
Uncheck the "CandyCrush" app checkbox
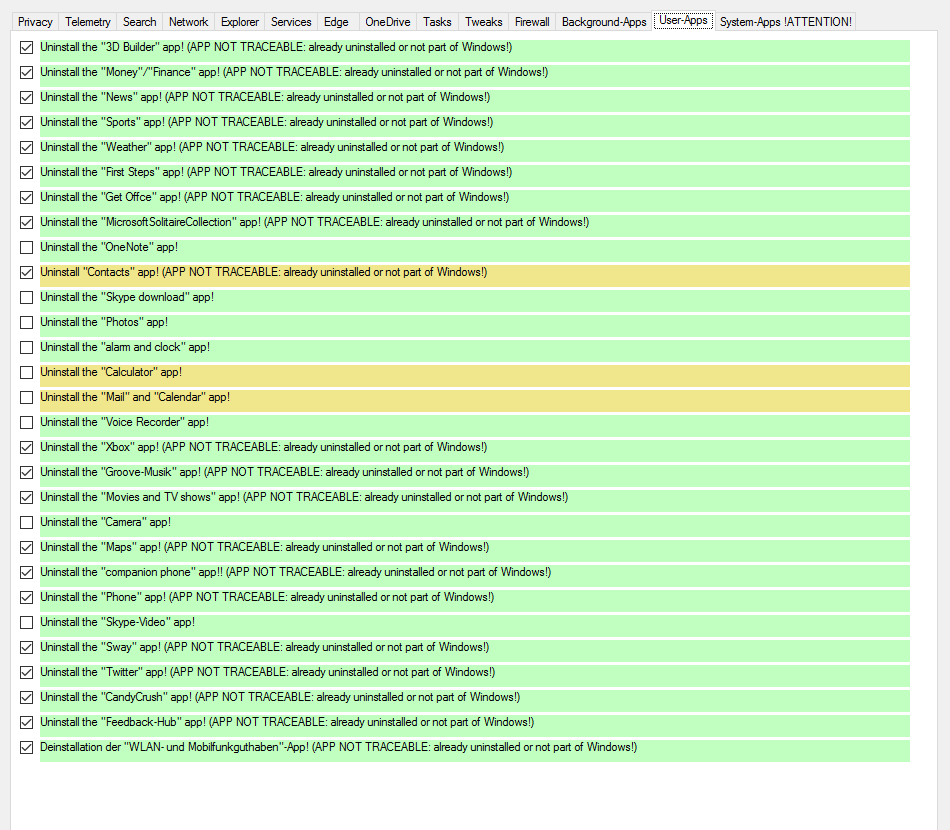pos(26,697)
